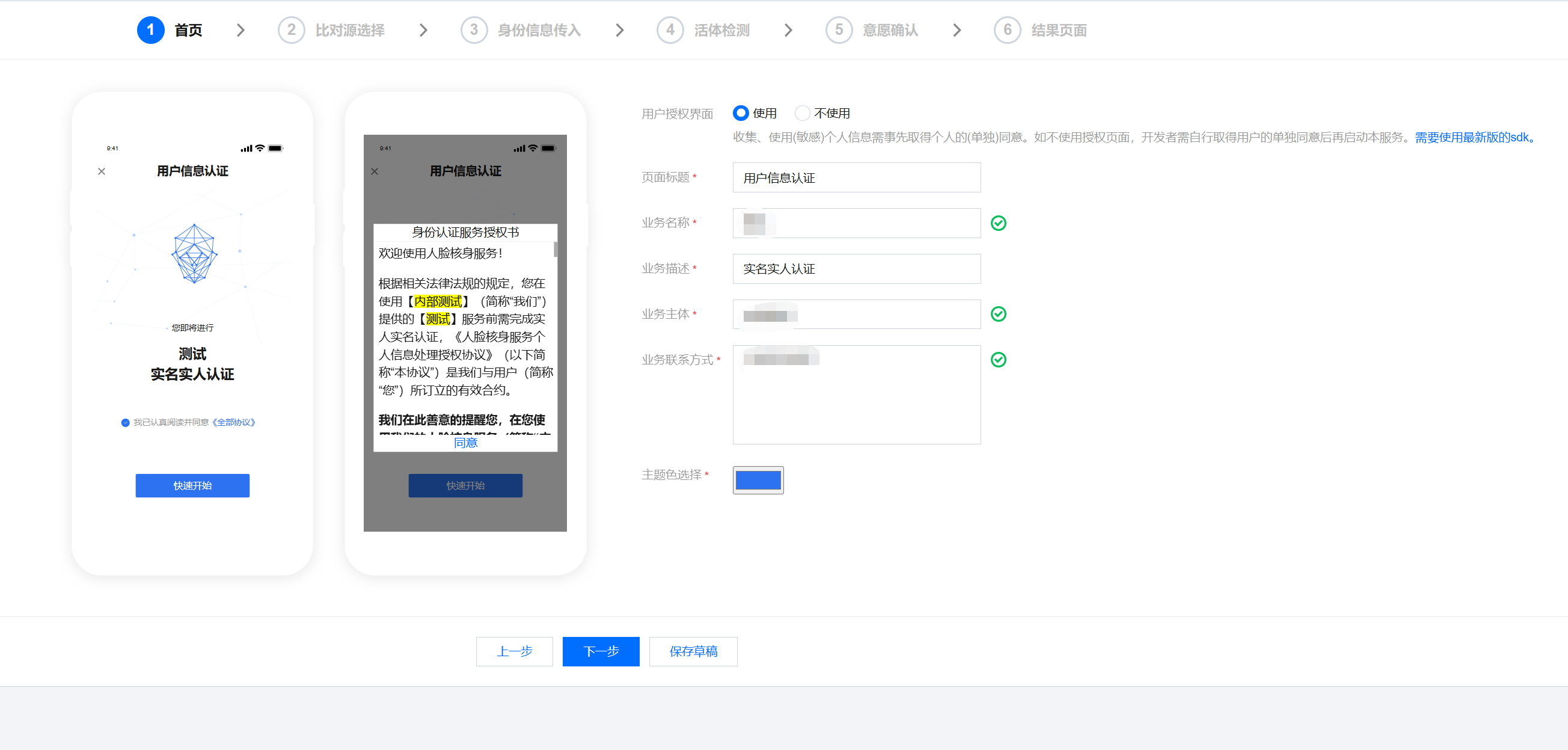This screenshot has width=1568, height=750.
Task: Click the face mesh graphic in phone preview
Action: [194, 253]
